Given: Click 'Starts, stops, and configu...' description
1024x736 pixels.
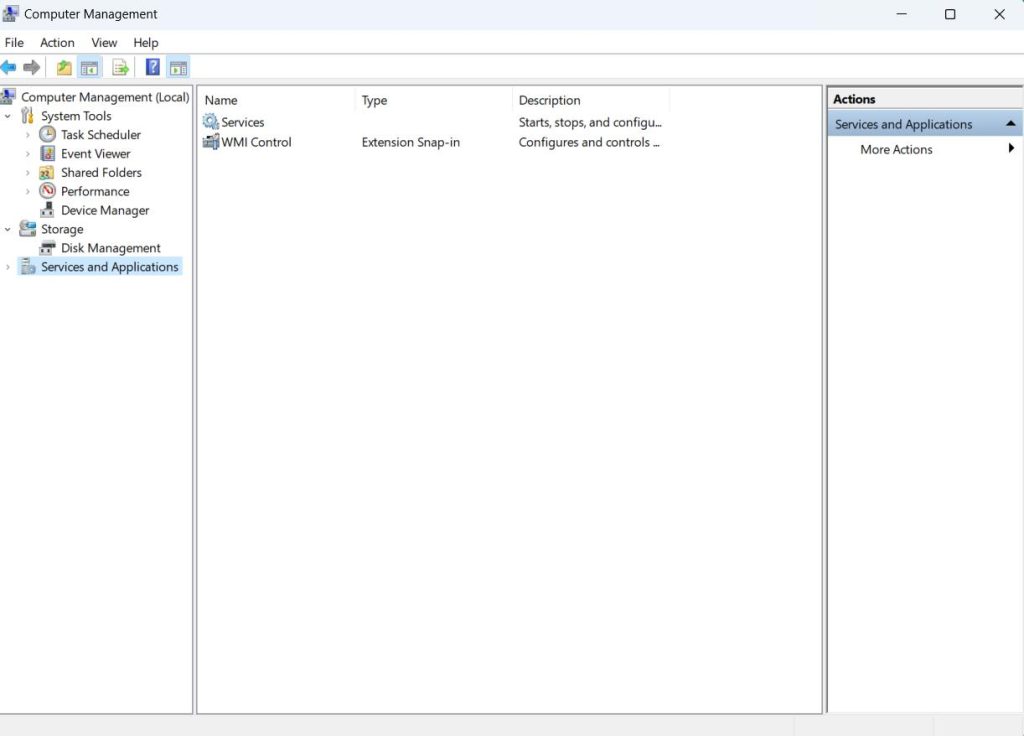Looking at the screenshot, I should [x=590, y=122].
